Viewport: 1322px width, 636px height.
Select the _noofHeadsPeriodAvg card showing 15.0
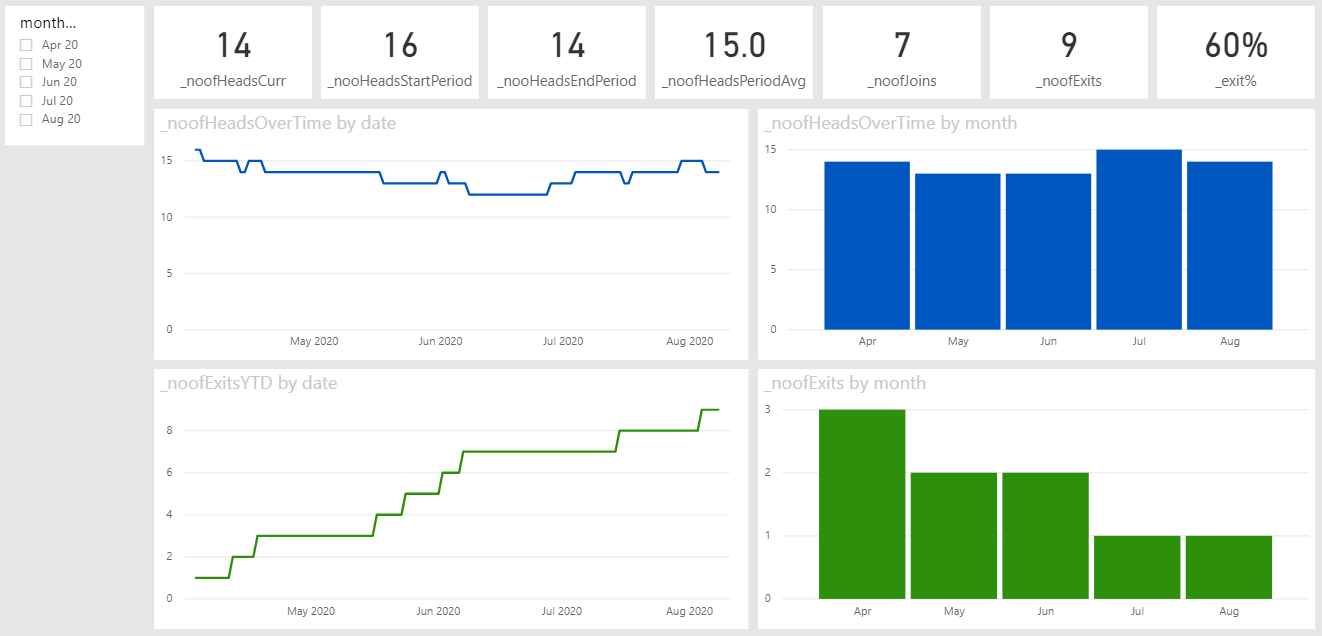pos(734,53)
